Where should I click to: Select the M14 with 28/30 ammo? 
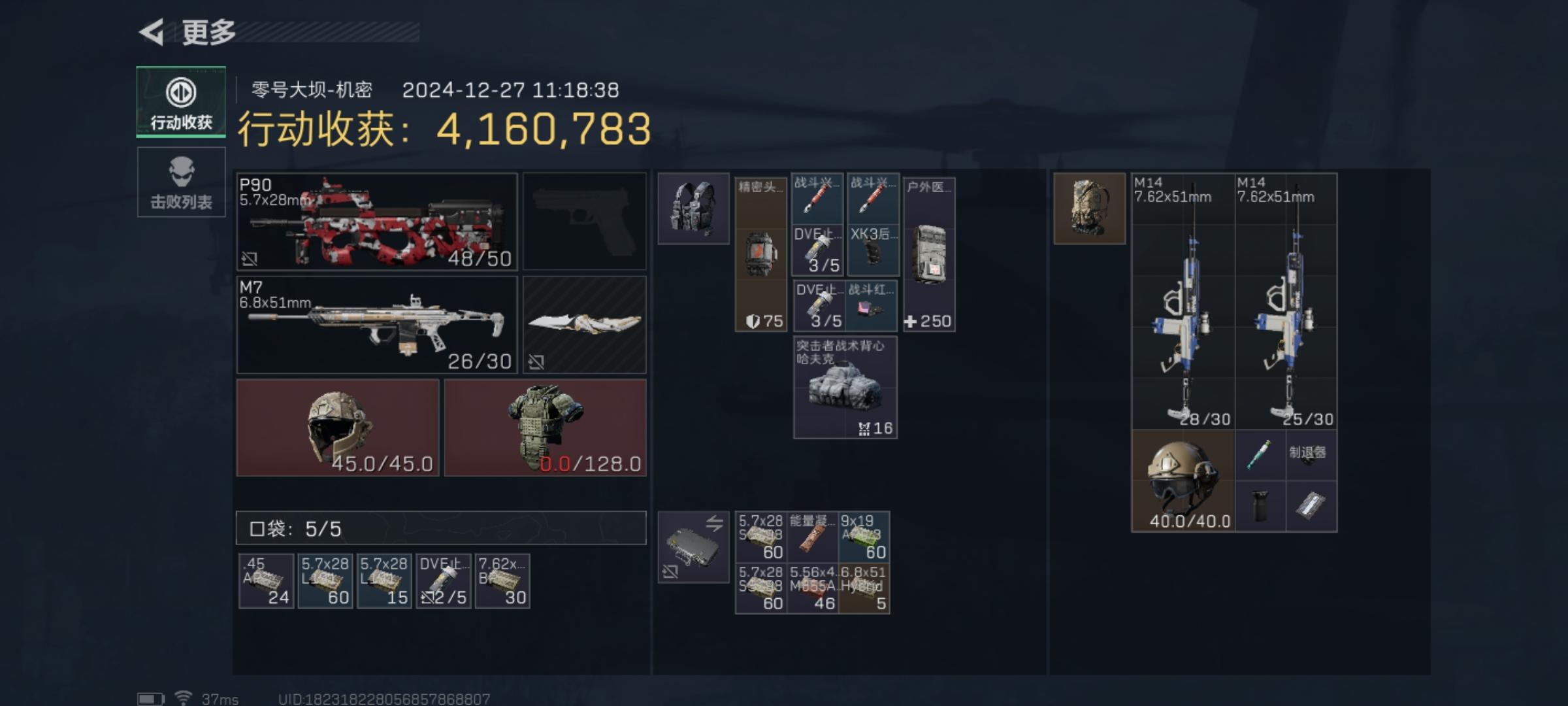click(x=1183, y=301)
